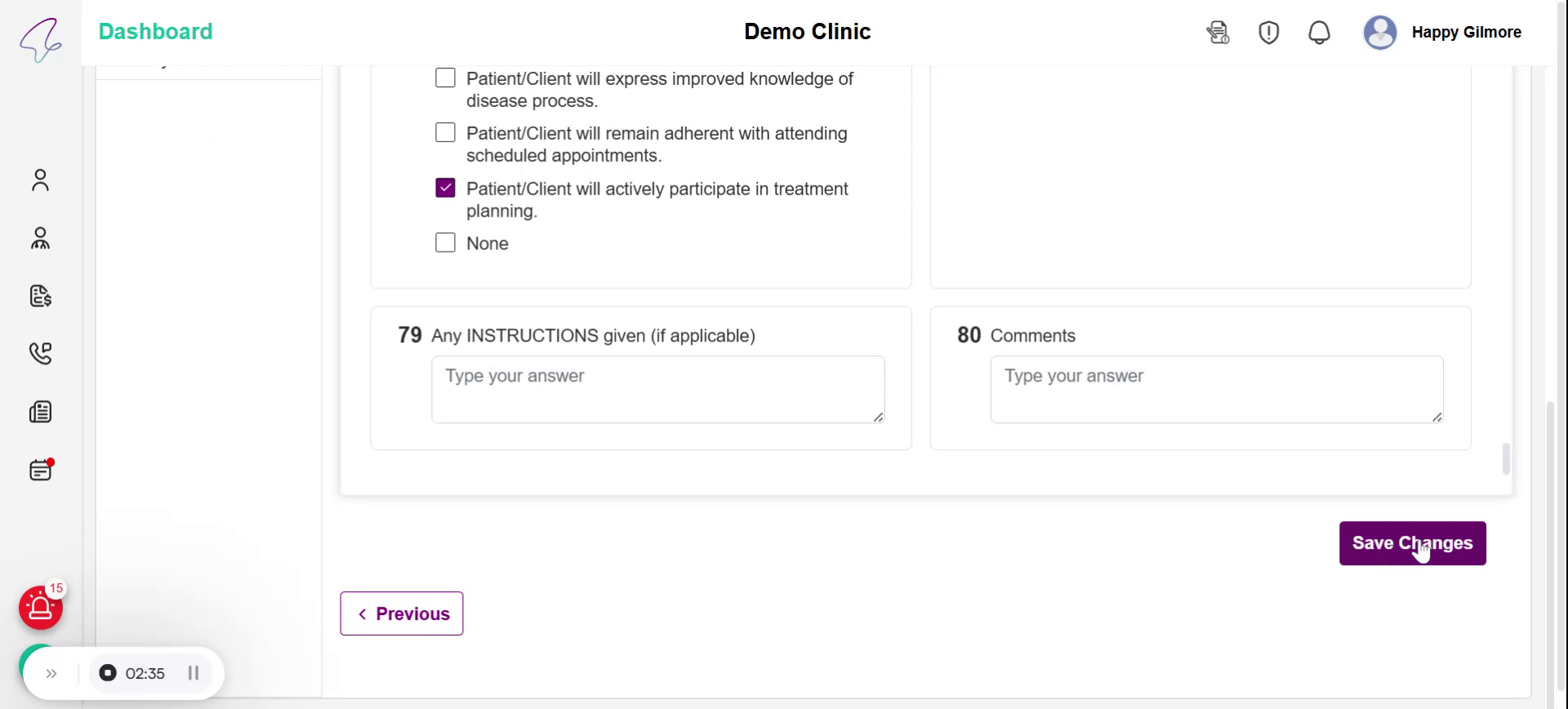Expand the recording widget double chevron
Viewport: 1568px width, 709px height.
[x=51, y=674]
